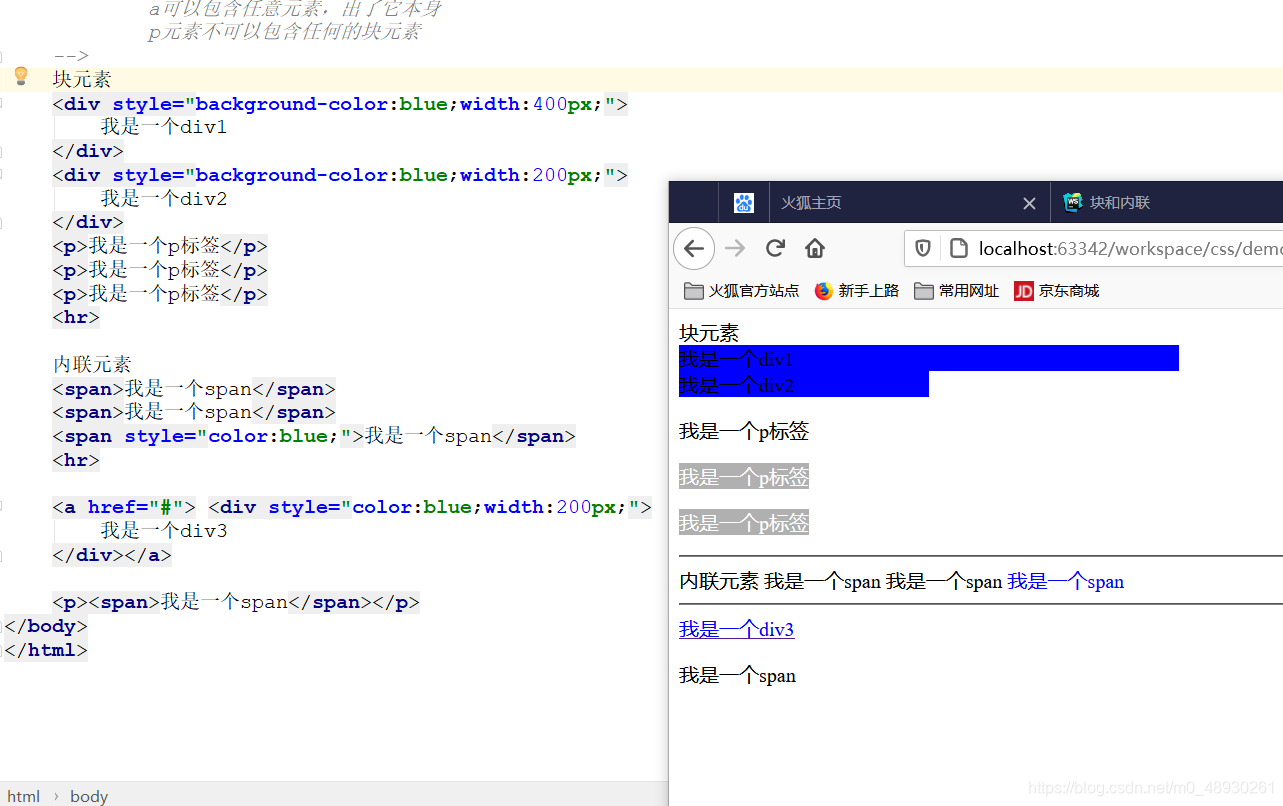Viewport: 1283px width, 806px height.
Task: Select the html breadcrumb item
Action: pos(24,796)
